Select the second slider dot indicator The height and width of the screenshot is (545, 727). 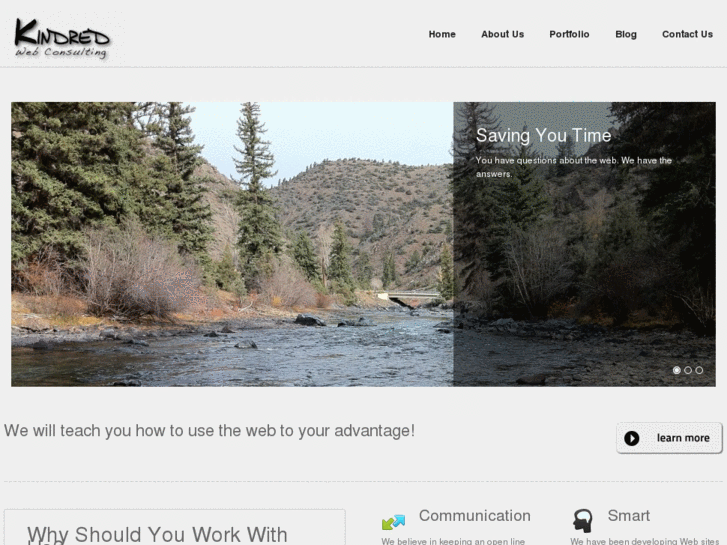688,370
